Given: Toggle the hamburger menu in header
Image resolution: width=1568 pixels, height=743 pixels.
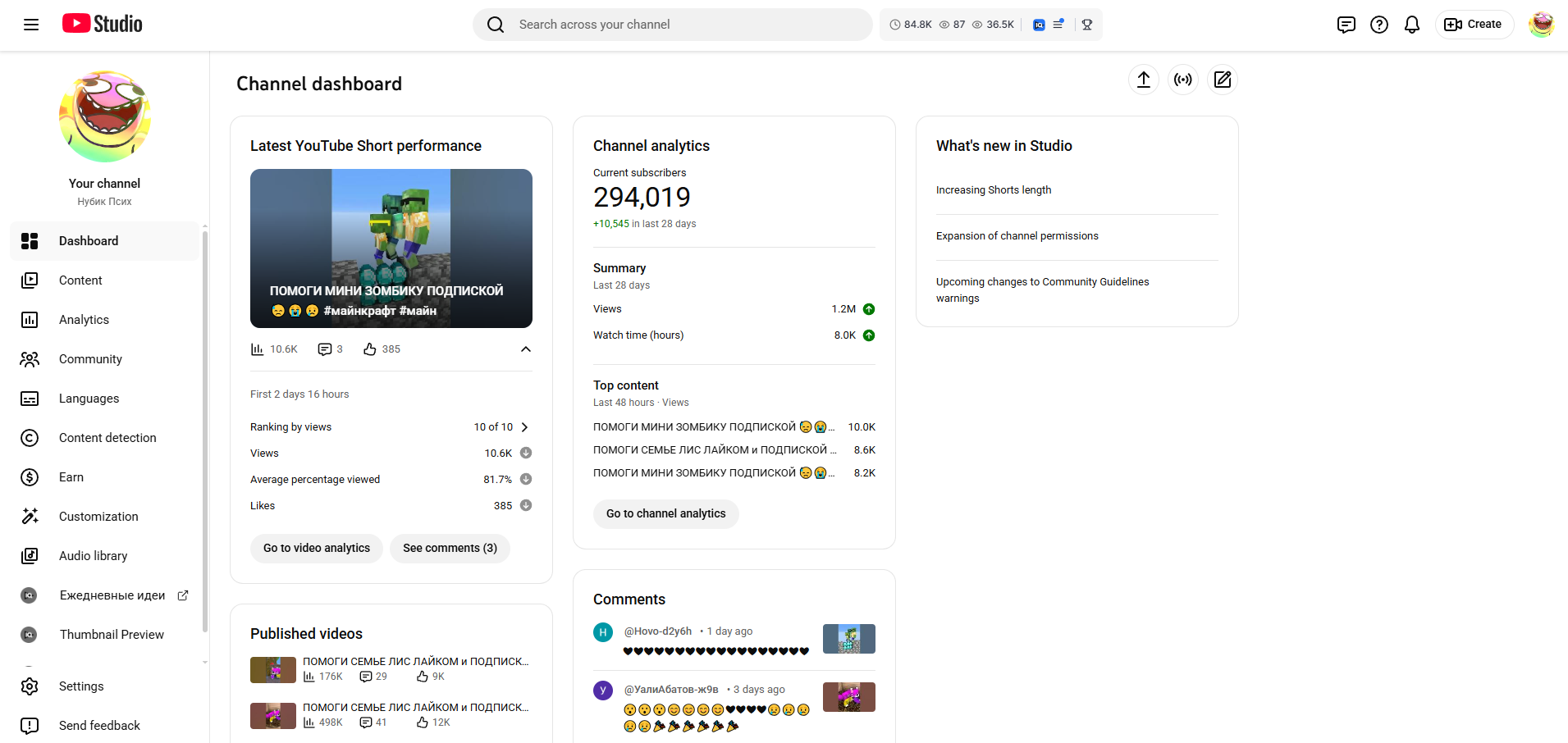Looking at the screenshot, I should tap(31, 25).
